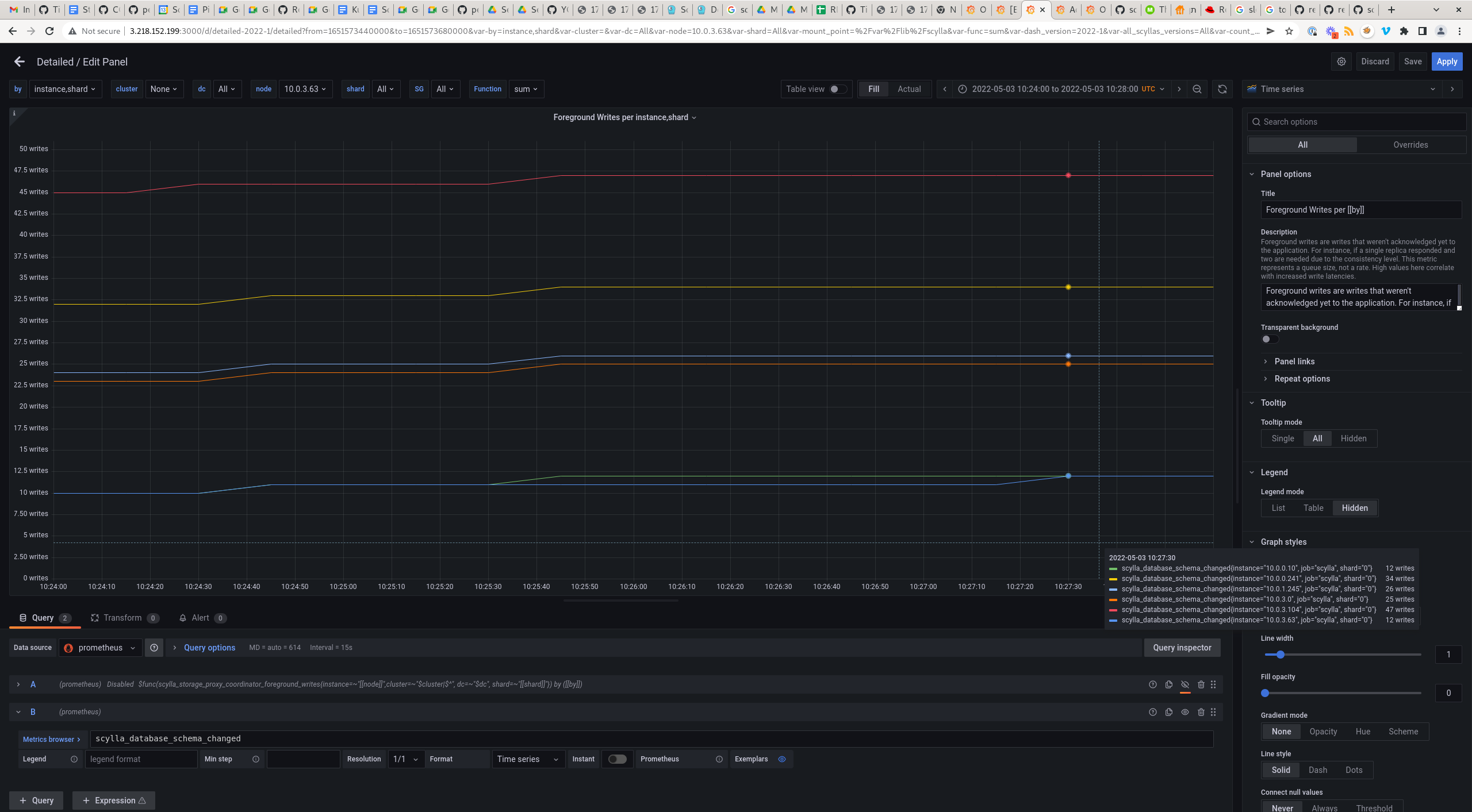Enable the Transparent background switch
This screenshot has width=1472, height=812.
(1270, 339)
